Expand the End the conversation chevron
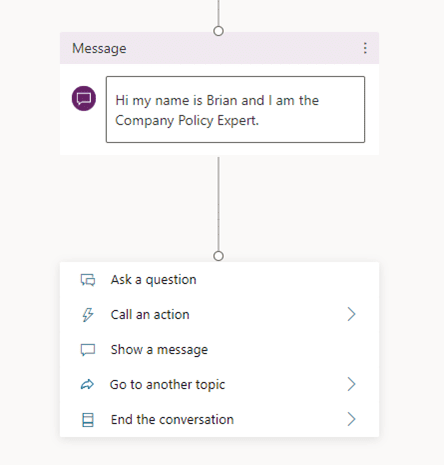This screenshot has height=465, width=444. click(351, 419)
